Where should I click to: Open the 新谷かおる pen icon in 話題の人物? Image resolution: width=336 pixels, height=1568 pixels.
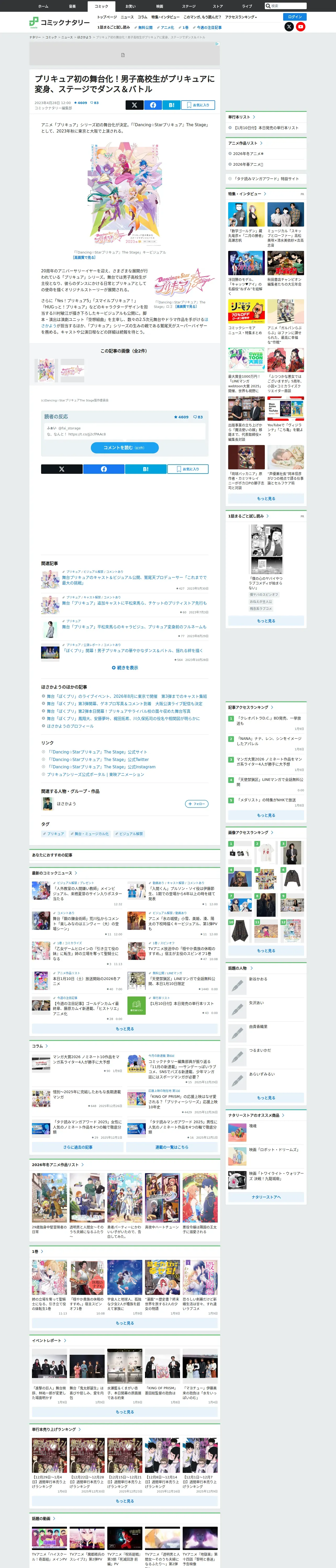coord(237,985)
